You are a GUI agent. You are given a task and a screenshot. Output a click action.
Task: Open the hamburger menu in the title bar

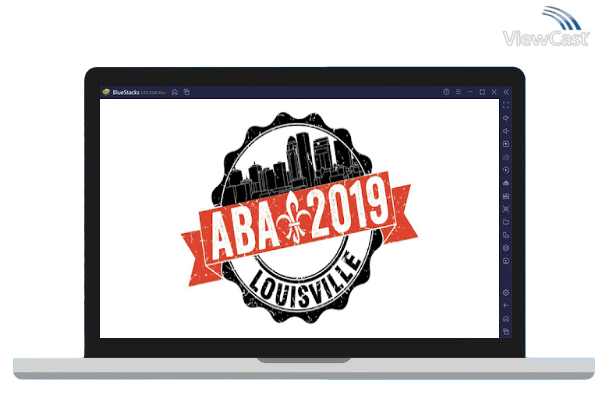tap(458, 92)
